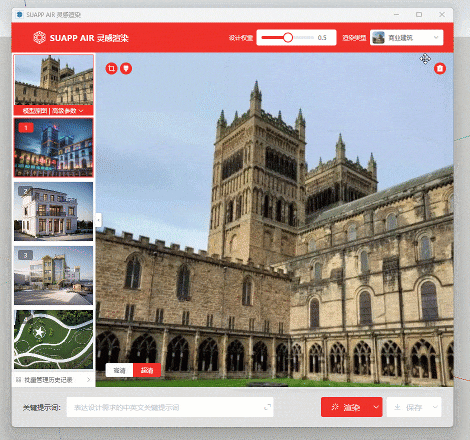This screenshot has width=470, height=440.
Task: Select the crop tool icon
Action: coord(111,68)
